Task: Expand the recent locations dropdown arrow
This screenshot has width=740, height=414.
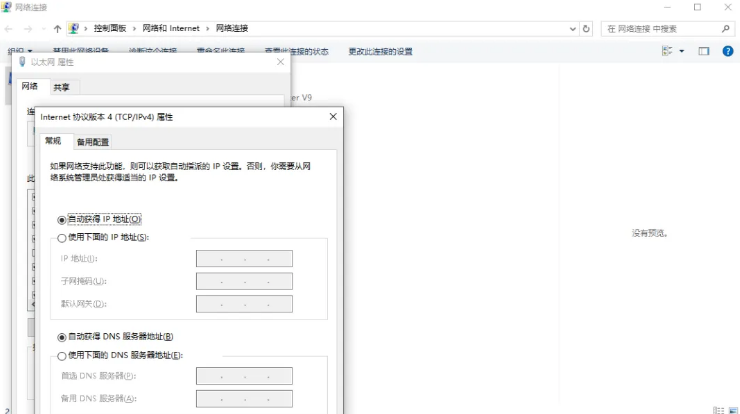Action: coord(43,29)
